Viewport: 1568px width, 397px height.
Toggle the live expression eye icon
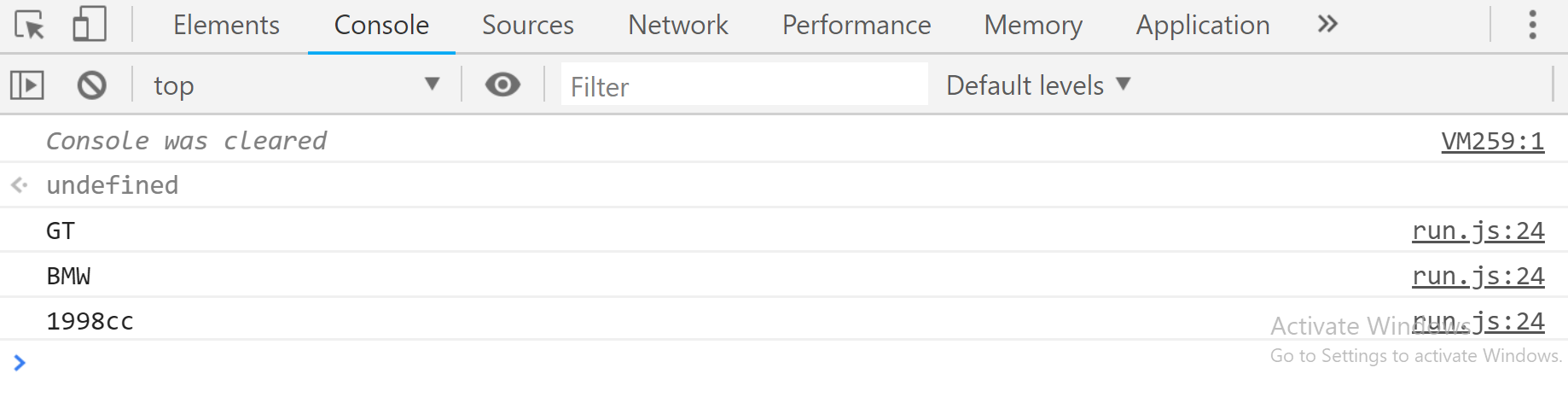(x=502, y=85)
